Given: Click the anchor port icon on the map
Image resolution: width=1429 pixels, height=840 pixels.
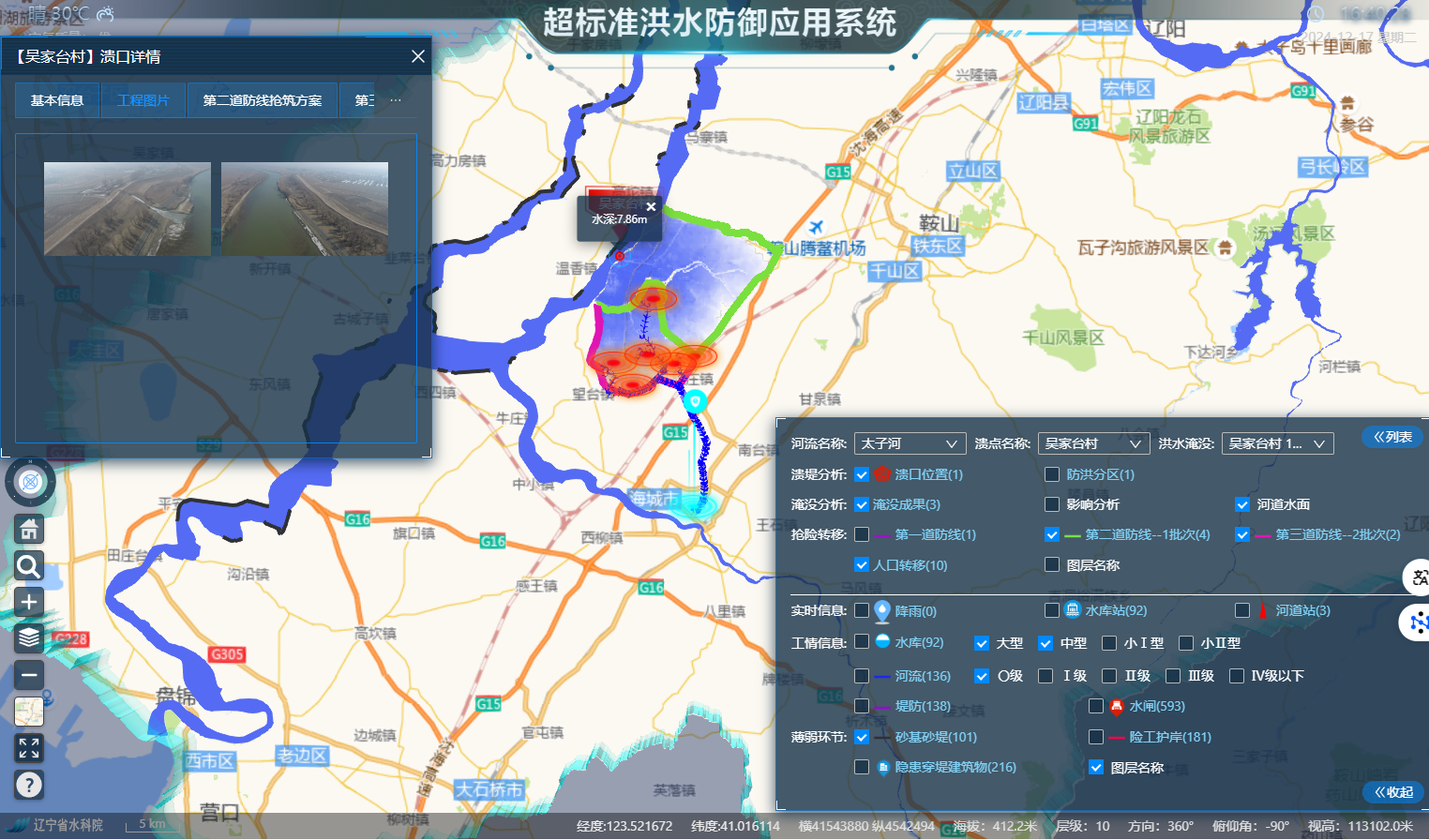Looking at the screenshot, I should coord(48,697).
